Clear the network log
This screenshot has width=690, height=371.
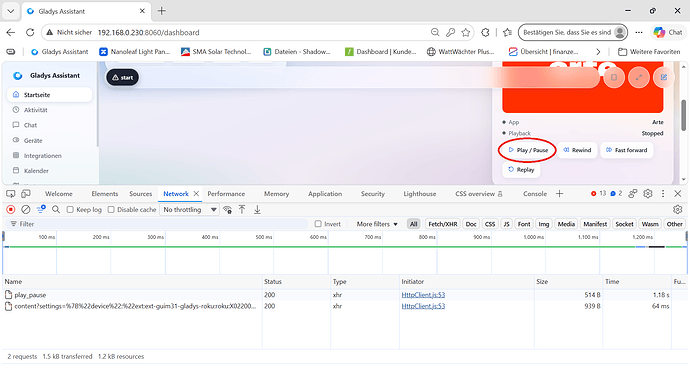coord(26,209)
